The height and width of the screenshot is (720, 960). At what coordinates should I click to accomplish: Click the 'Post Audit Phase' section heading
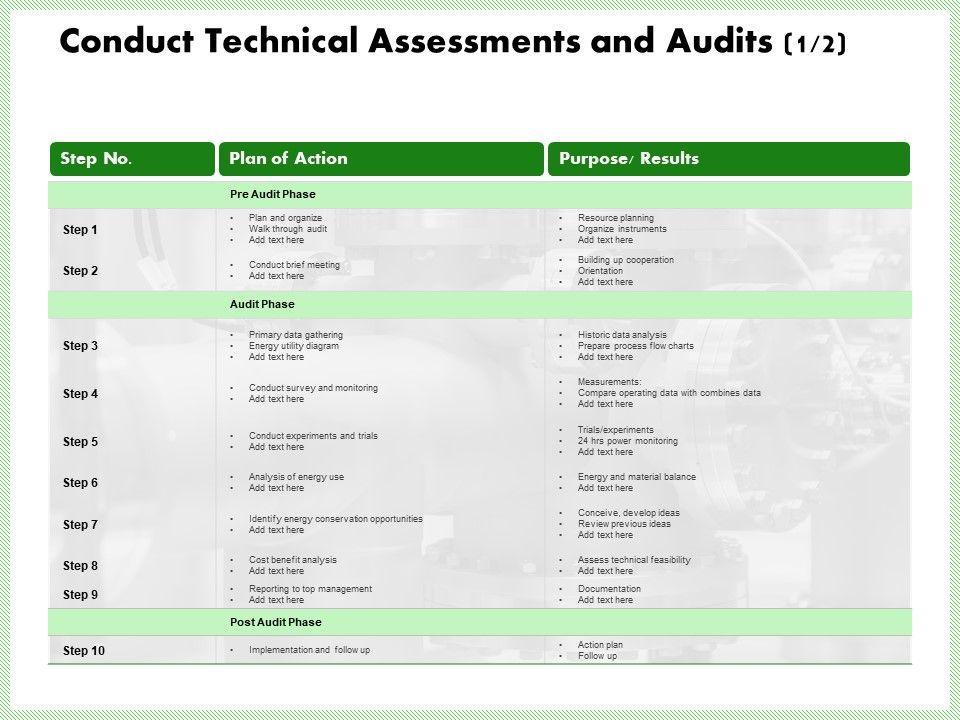276,622
